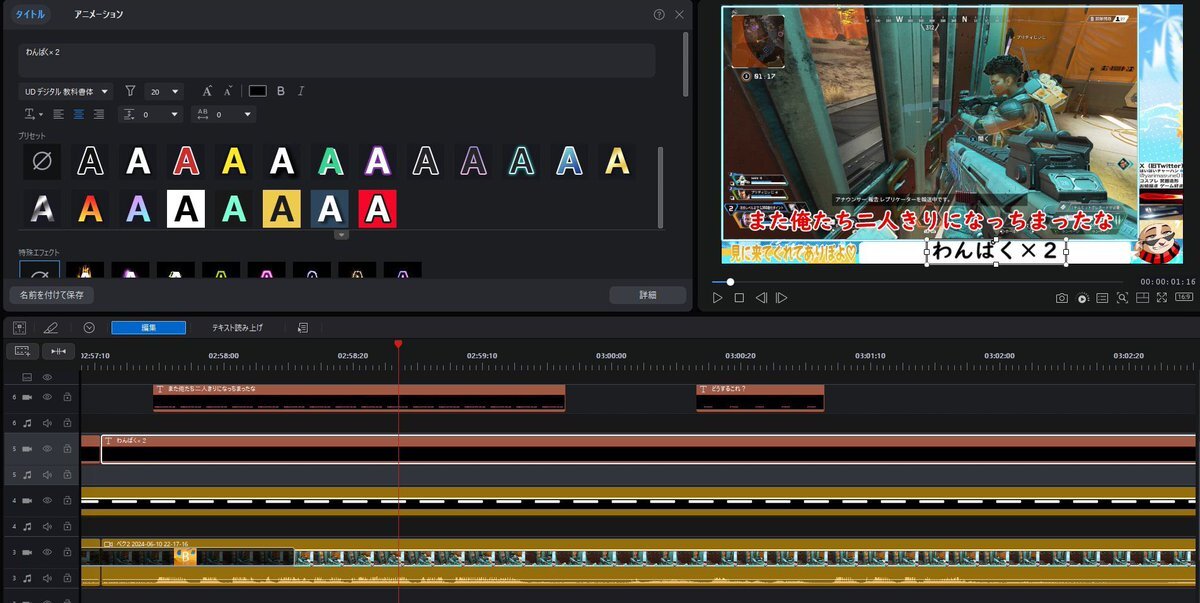The image size is (1200, 603).
Task: Lock video track 6
Action: tap(67, 397)
